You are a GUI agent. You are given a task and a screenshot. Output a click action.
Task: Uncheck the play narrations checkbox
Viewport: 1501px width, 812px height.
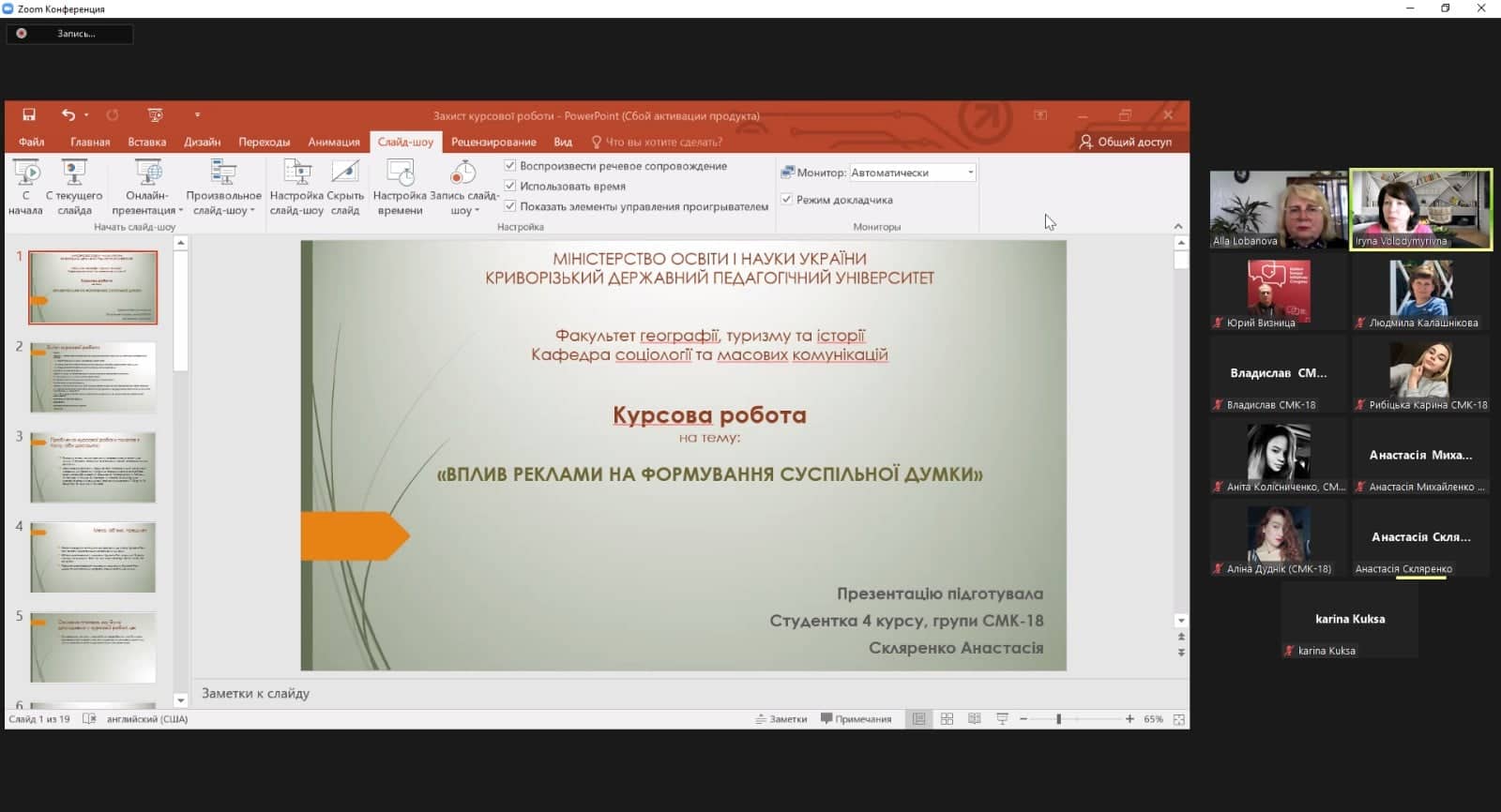tap(510, 166)
